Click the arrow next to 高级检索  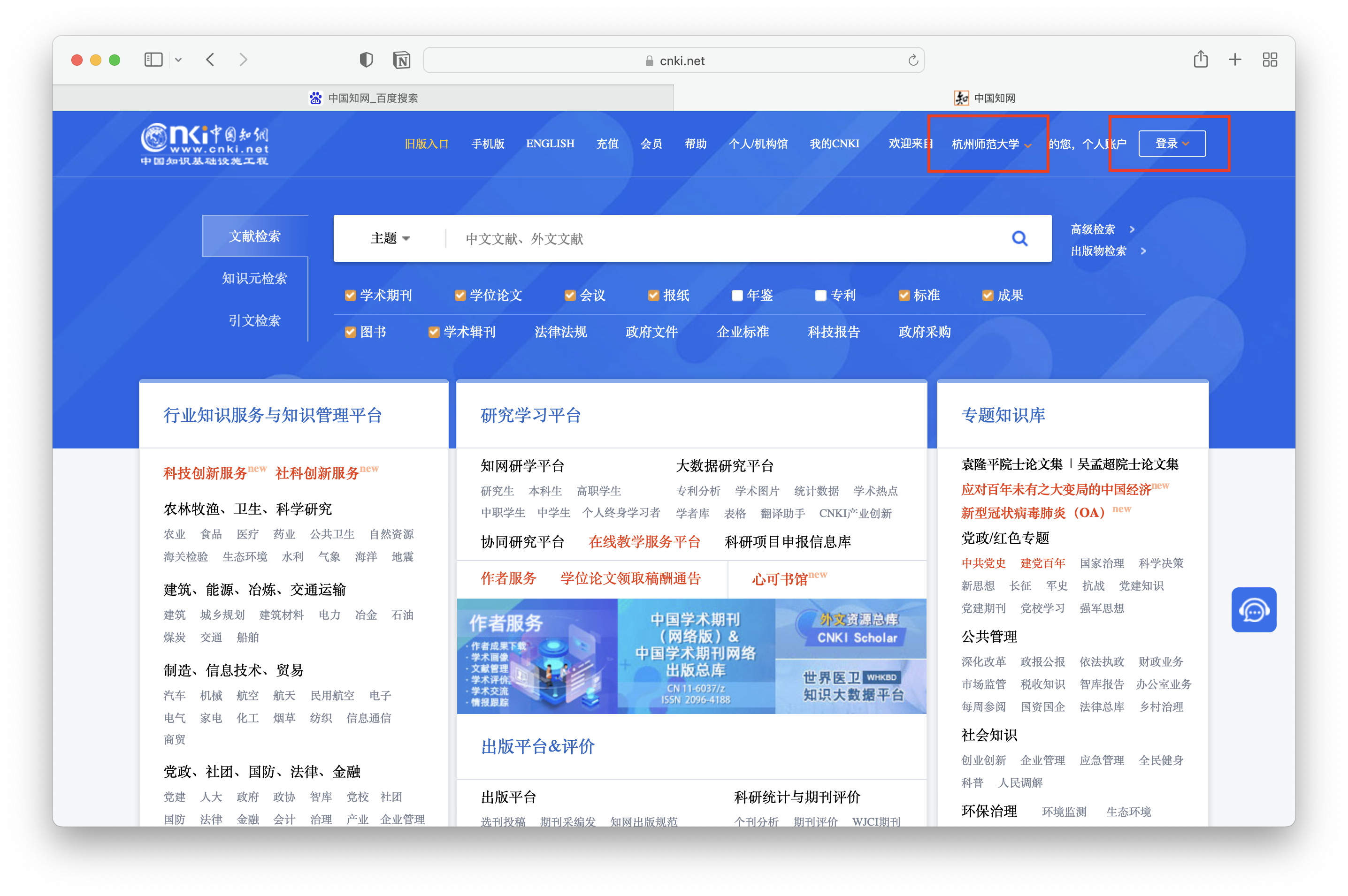coord(1132,229)
